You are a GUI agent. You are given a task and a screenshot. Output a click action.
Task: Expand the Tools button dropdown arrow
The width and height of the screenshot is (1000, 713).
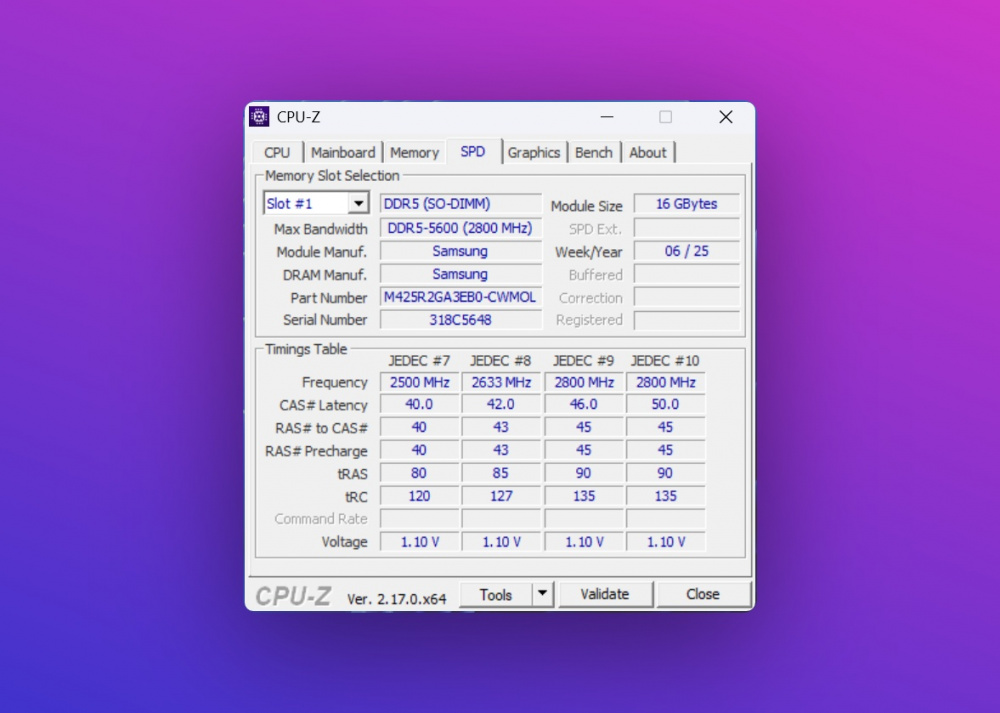542,594
